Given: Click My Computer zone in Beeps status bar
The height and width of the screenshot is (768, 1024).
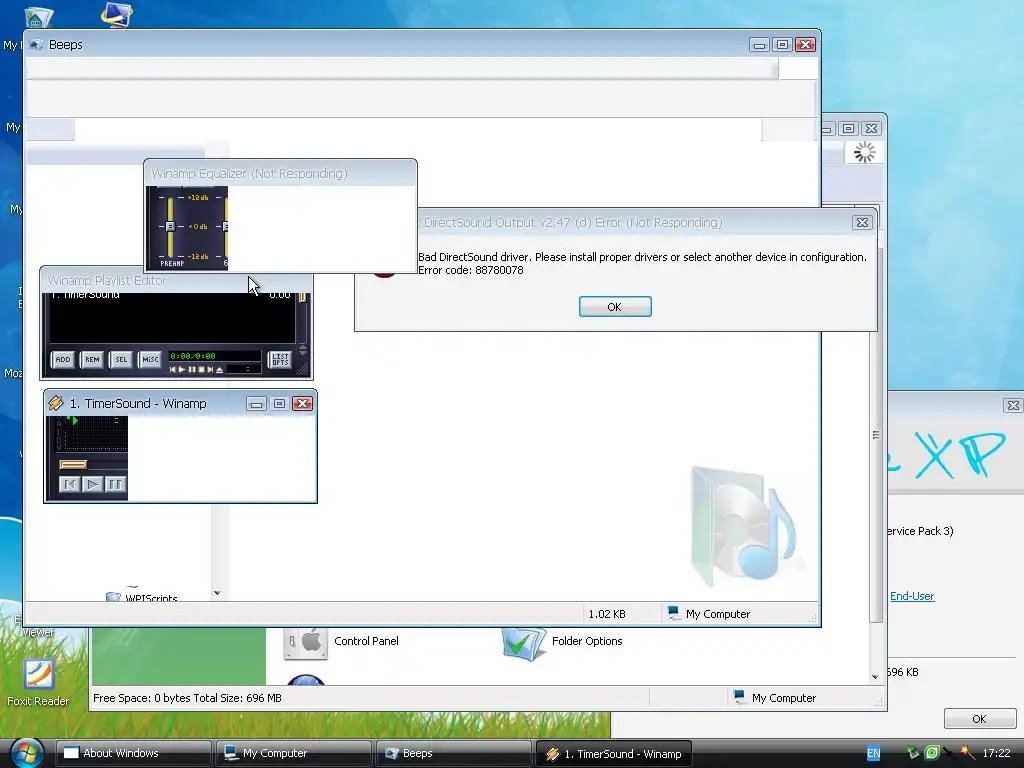Looking at the screenshot, I should 709,614.
